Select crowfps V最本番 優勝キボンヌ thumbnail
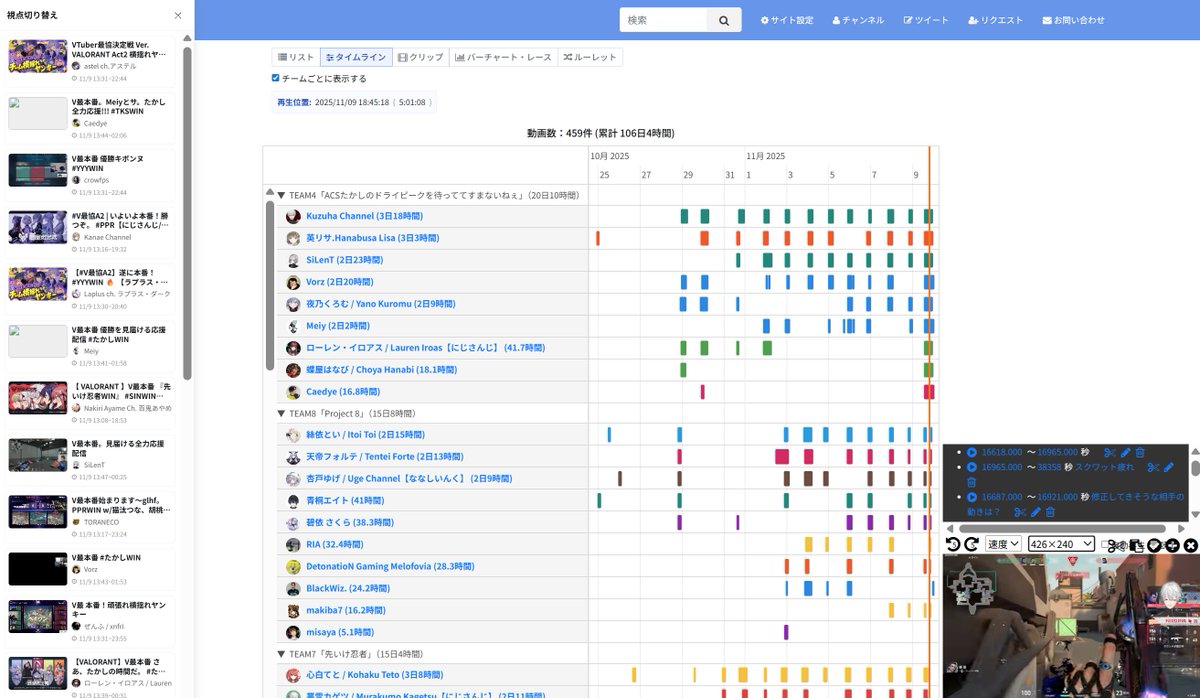Image resolution: width=1200 pixels, height=698 pixels. (x=38, y=170)
